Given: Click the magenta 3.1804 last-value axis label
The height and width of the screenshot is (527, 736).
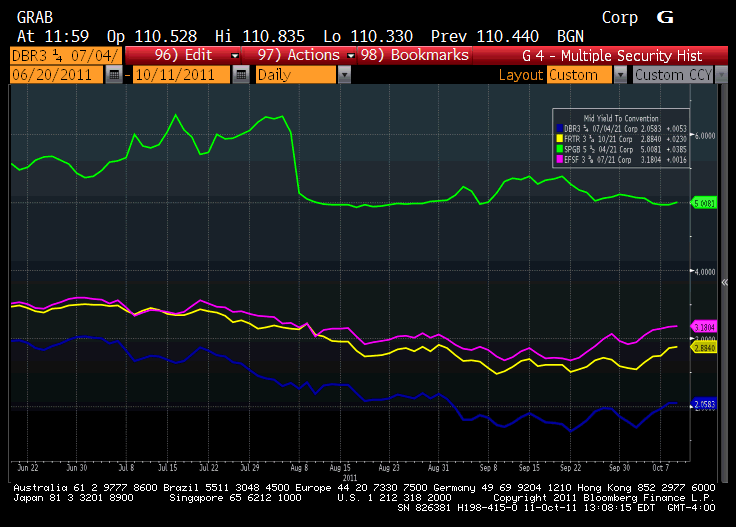Looking at the screenshot, I should point(704,327).
